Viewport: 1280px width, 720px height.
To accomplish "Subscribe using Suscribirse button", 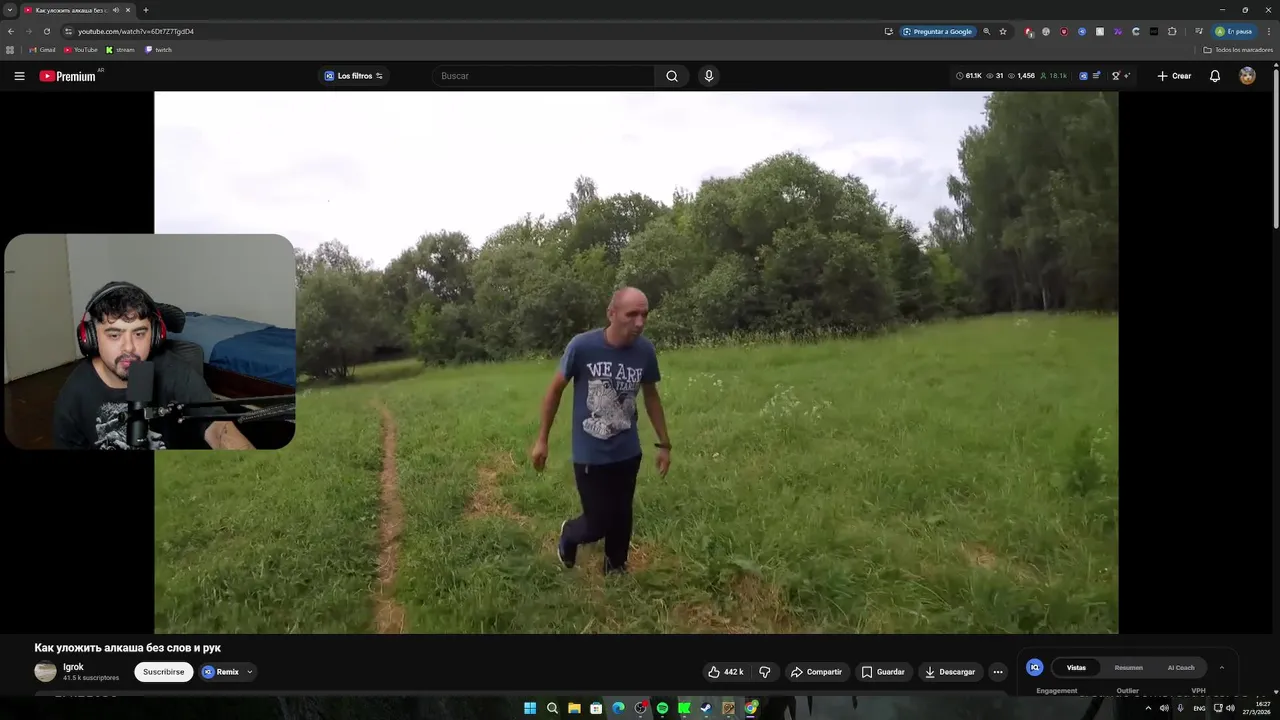I will click(x=164, y=672).
